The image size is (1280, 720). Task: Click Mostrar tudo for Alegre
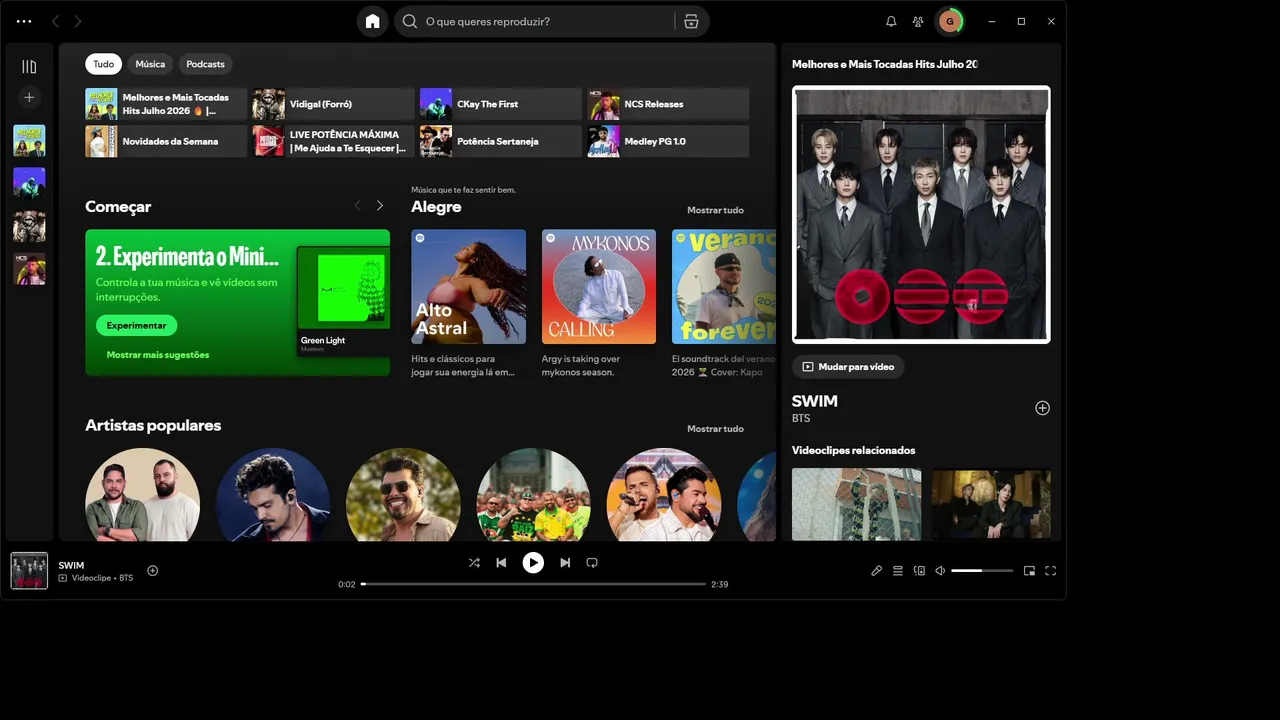[x=715, y=210]
